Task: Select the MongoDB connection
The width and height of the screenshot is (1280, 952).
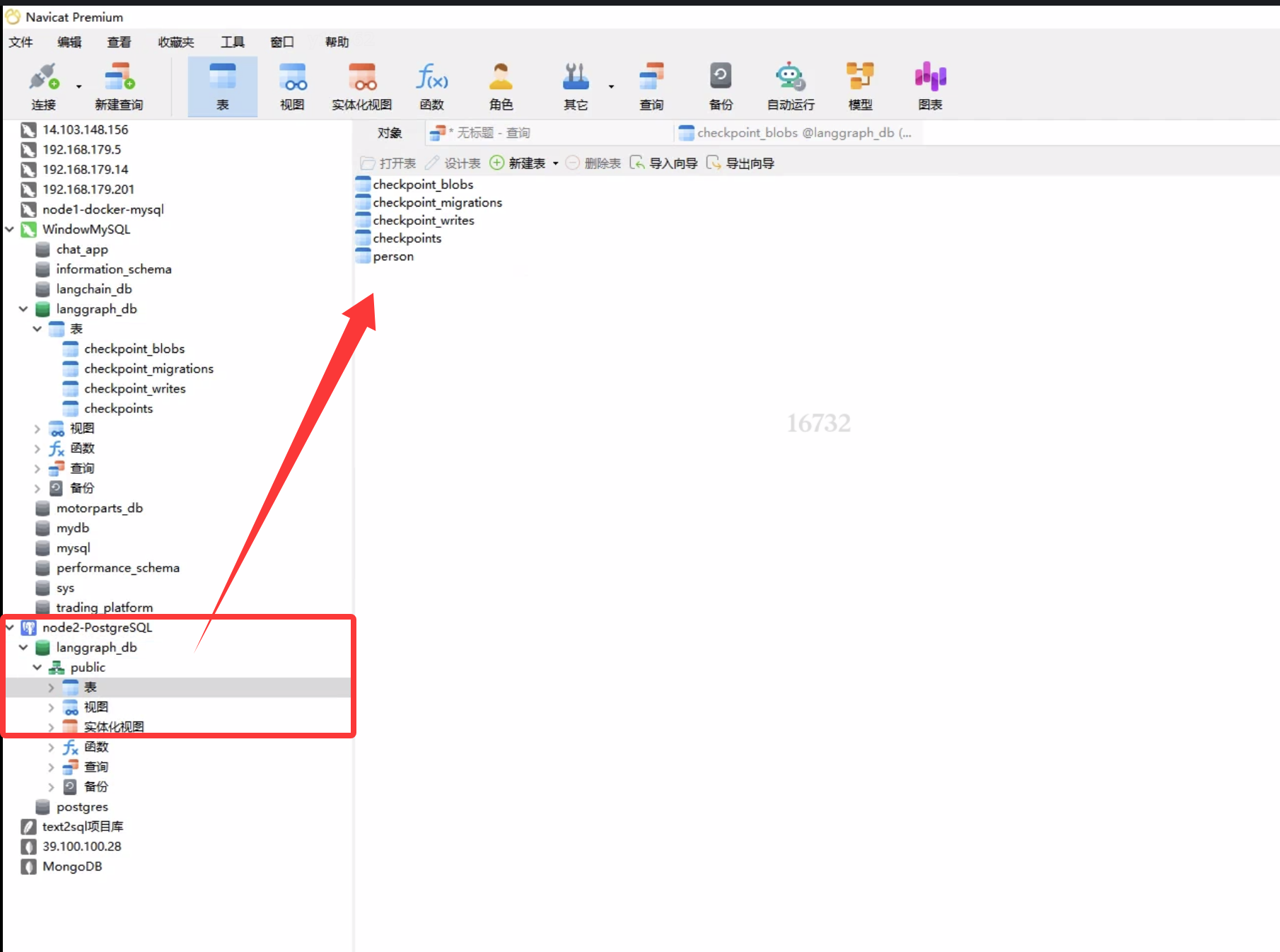Action: pyautogui.click(x=72, y=866)
